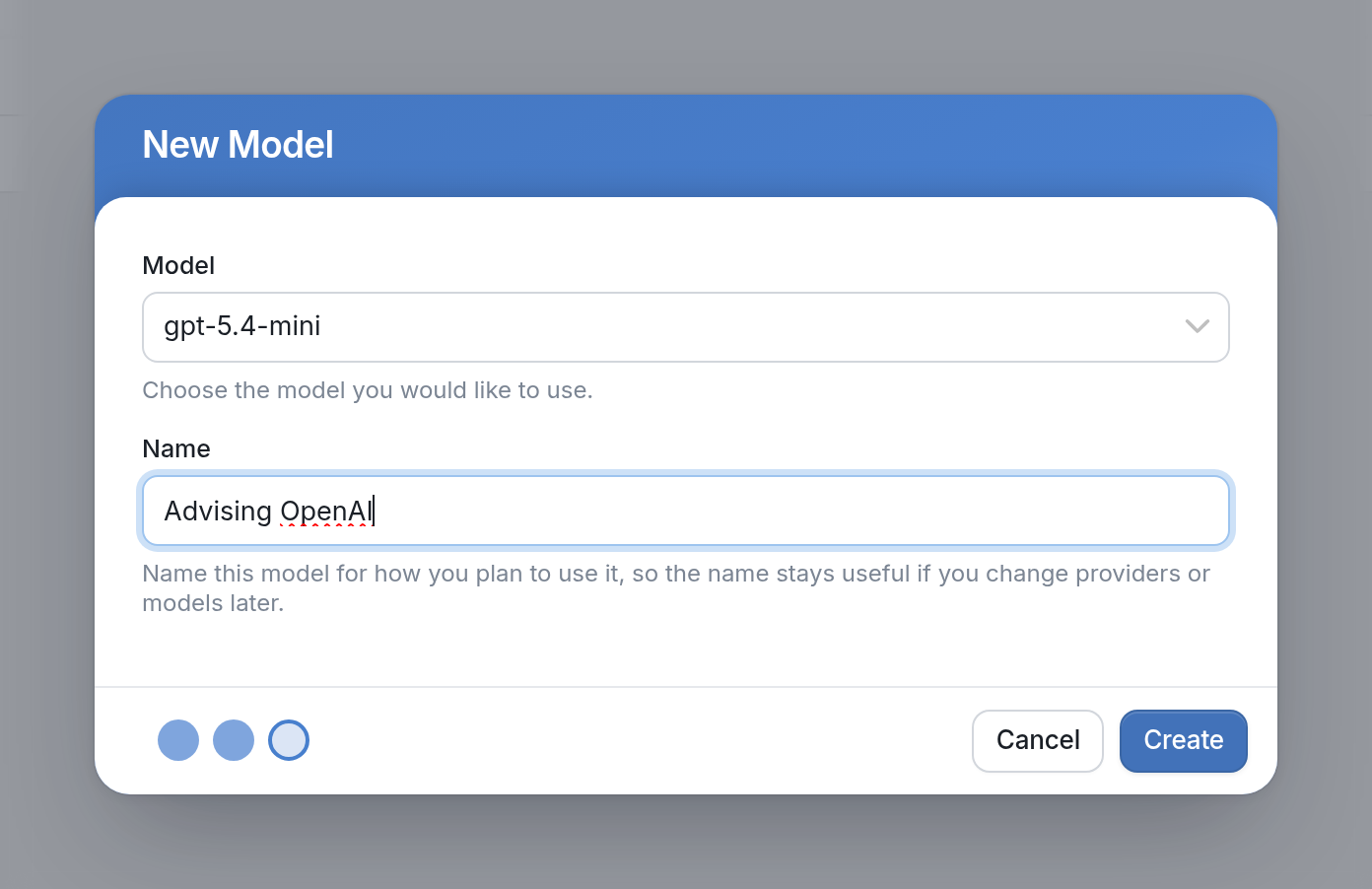
Task: Click the Name field label
Action: tap(176, 448)
